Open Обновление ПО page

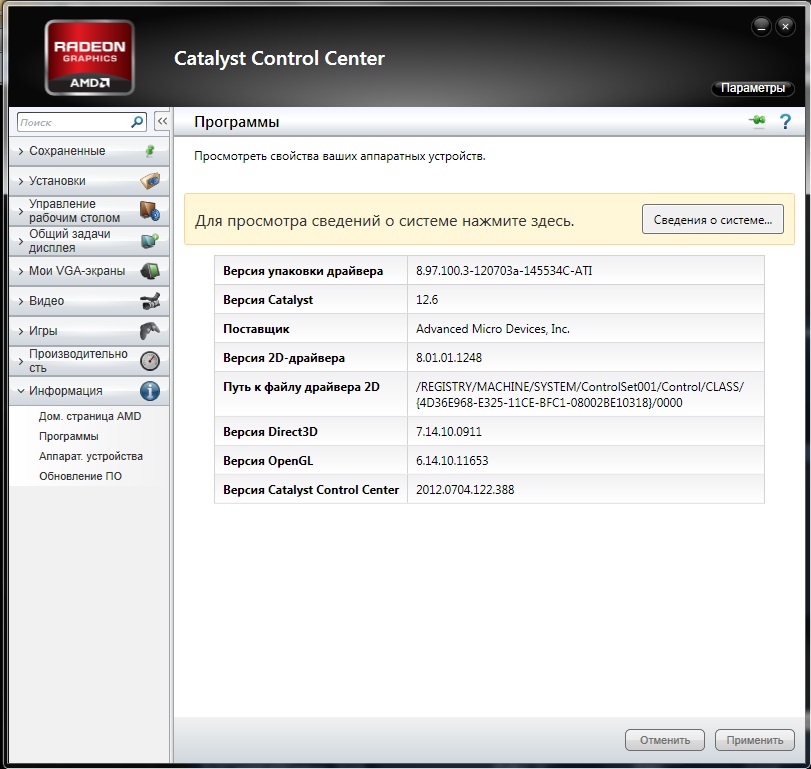coord(81,476)
